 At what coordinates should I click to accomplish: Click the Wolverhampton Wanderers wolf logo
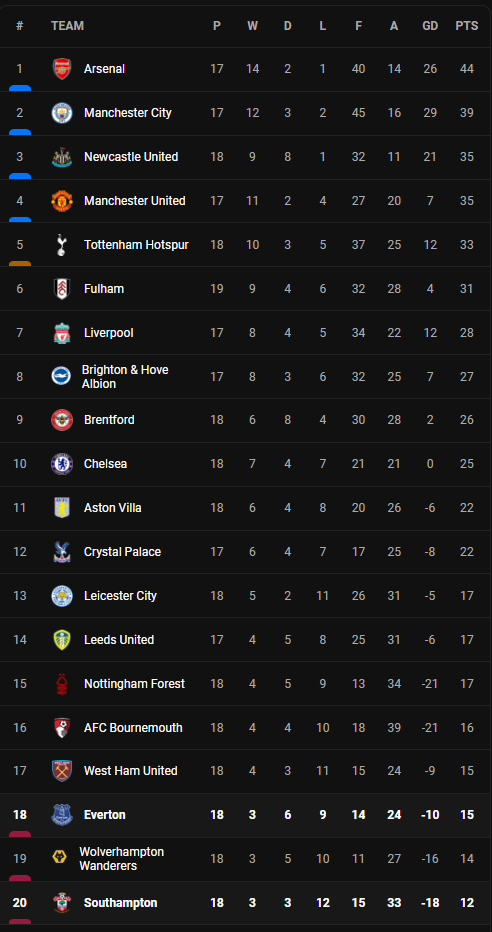tap(59, 858)
